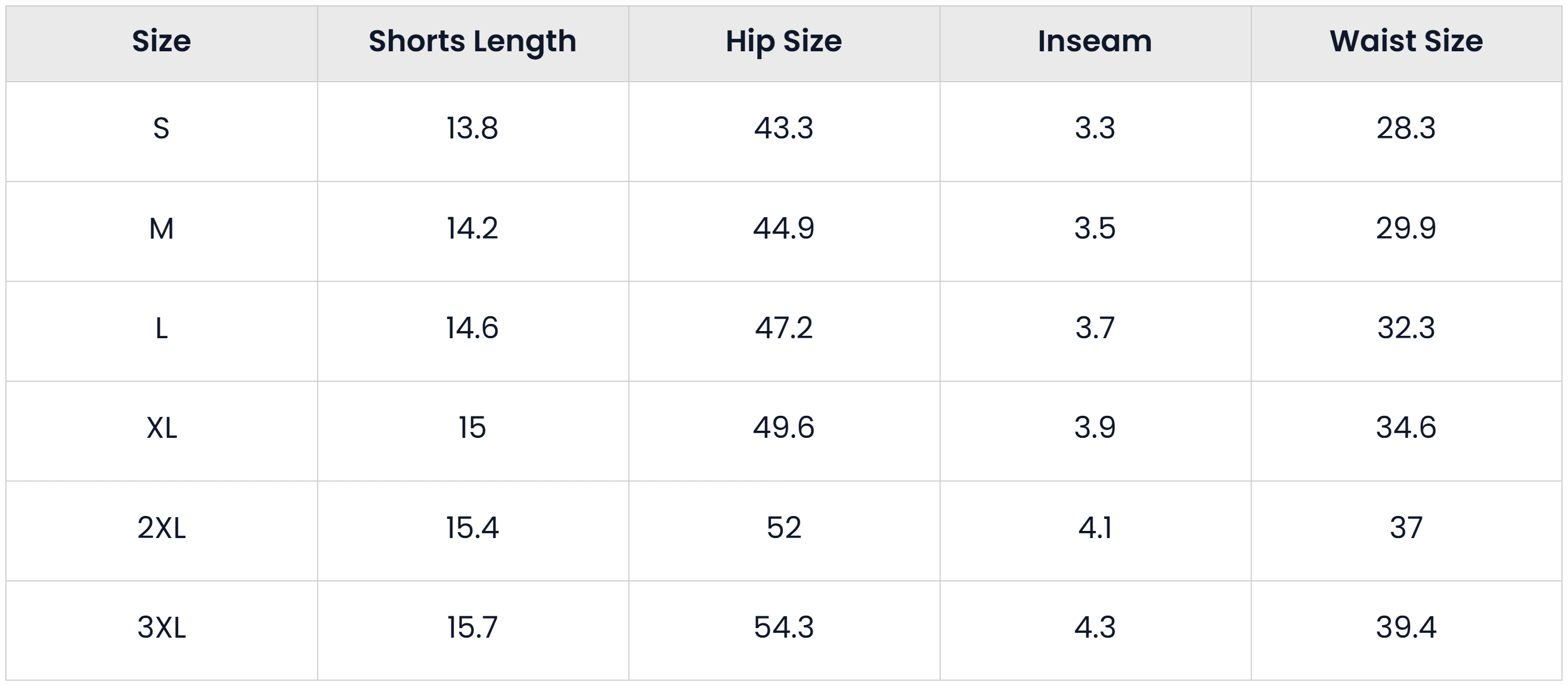The height and width of the screenshot is (686, 1568).
Task: Select the 52 hip size cell
Action: 784,527
